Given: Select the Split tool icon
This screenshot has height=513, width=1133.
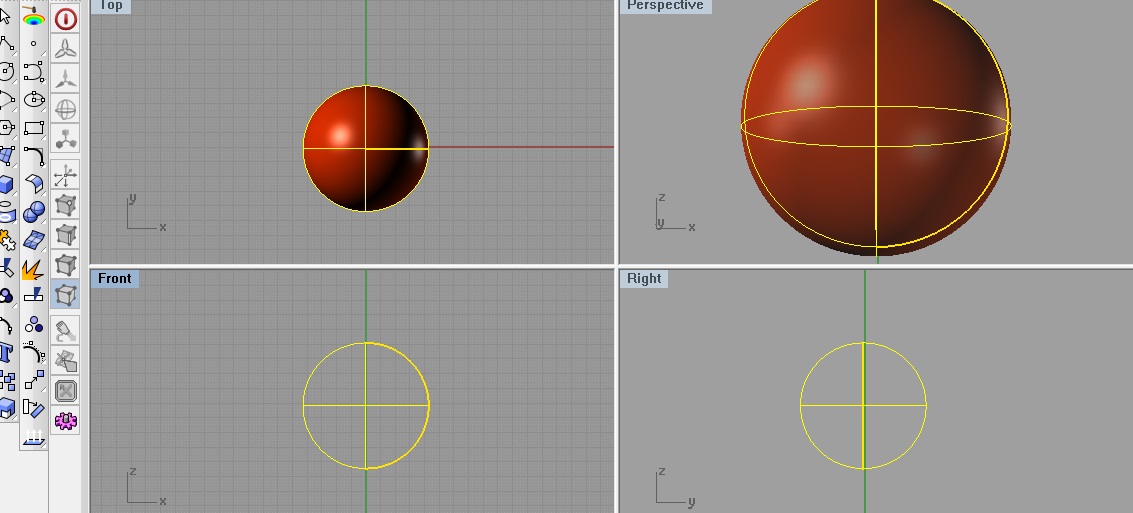Looking at the screenshot, I should [33, 295].
